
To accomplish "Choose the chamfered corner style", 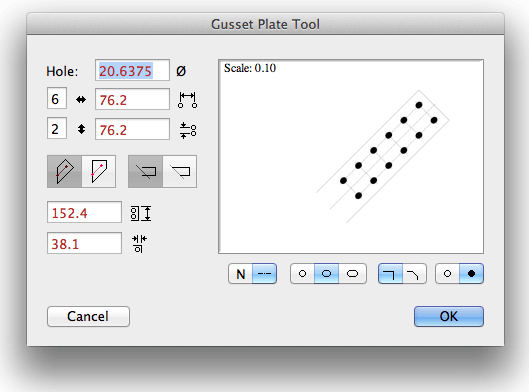I will tap(414, 274).
